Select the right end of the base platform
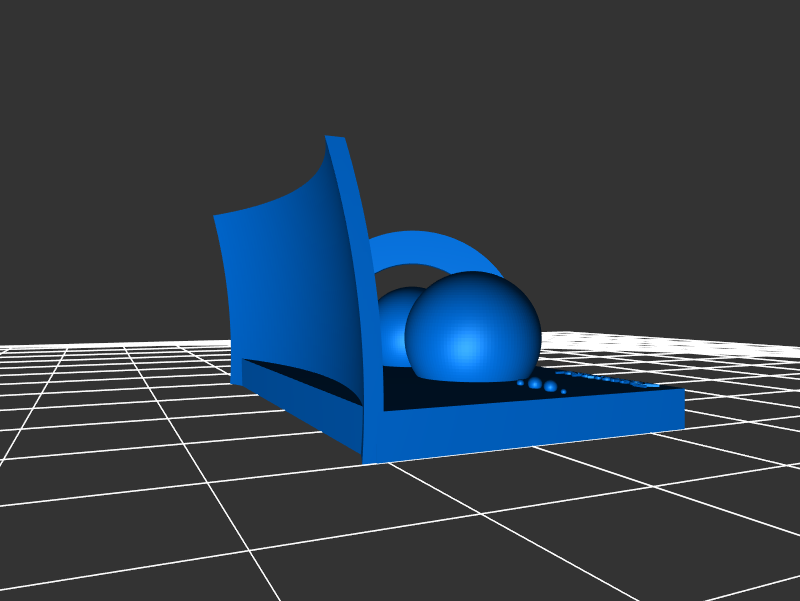The height and width of the screenshot is (601, 800). pyautogui.click(x=678, y=409)
